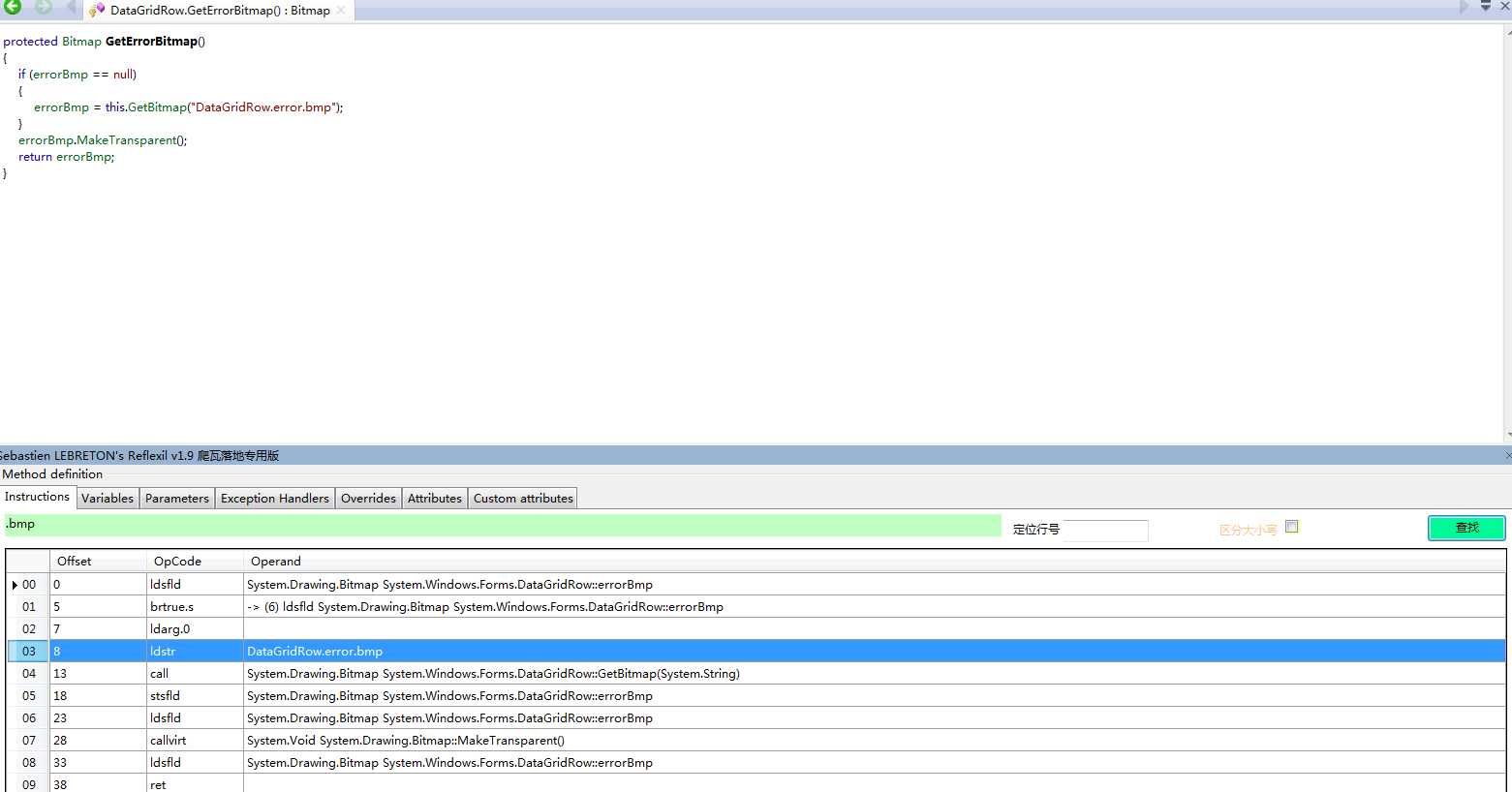1512x792 pixels.
Task: Close the GetErrorBitmap tab
Action: [340, 10]
